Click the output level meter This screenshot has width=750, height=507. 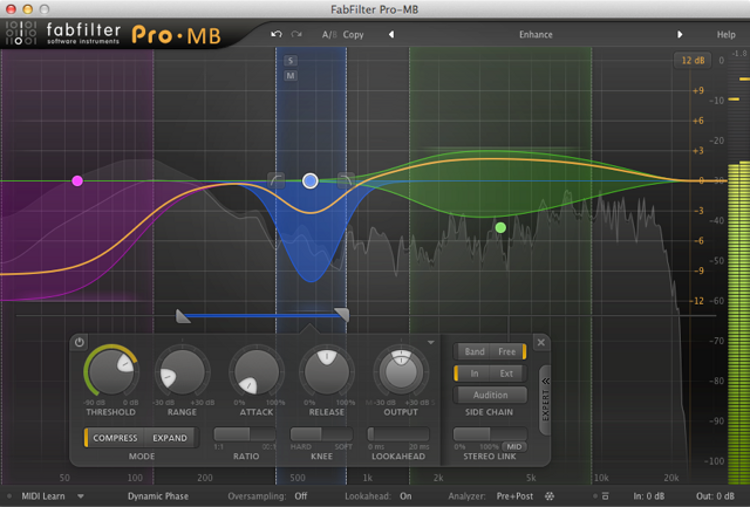click(739, 268)
